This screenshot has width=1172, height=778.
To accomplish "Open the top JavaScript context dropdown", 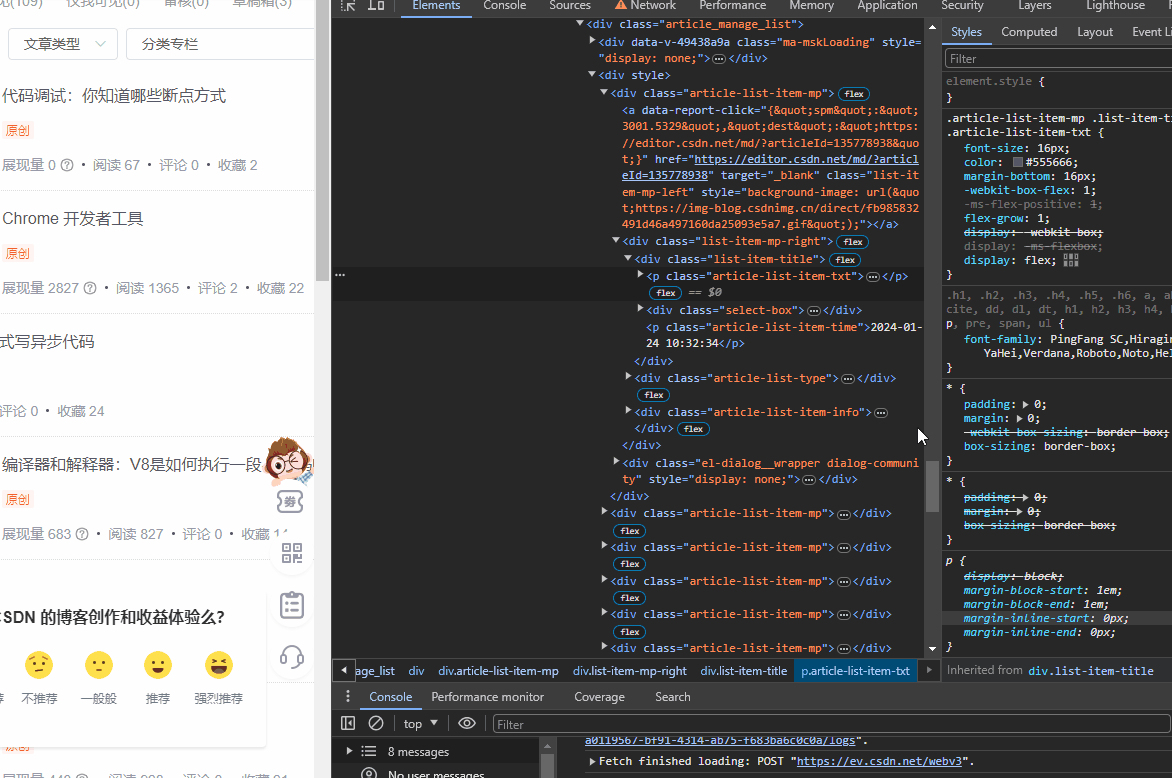I will [420, 723].
